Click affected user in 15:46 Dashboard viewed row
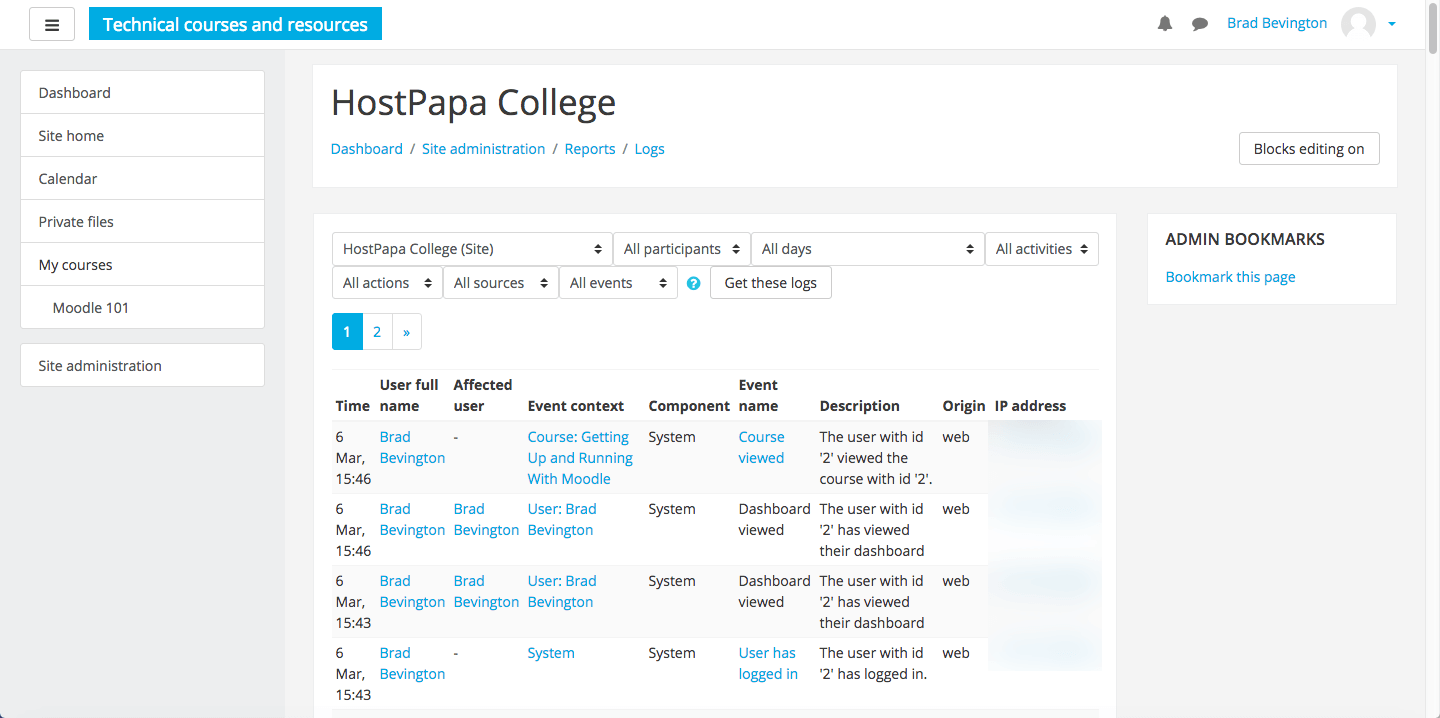This screenshot has height=718, width=1440. pos(486,519)
